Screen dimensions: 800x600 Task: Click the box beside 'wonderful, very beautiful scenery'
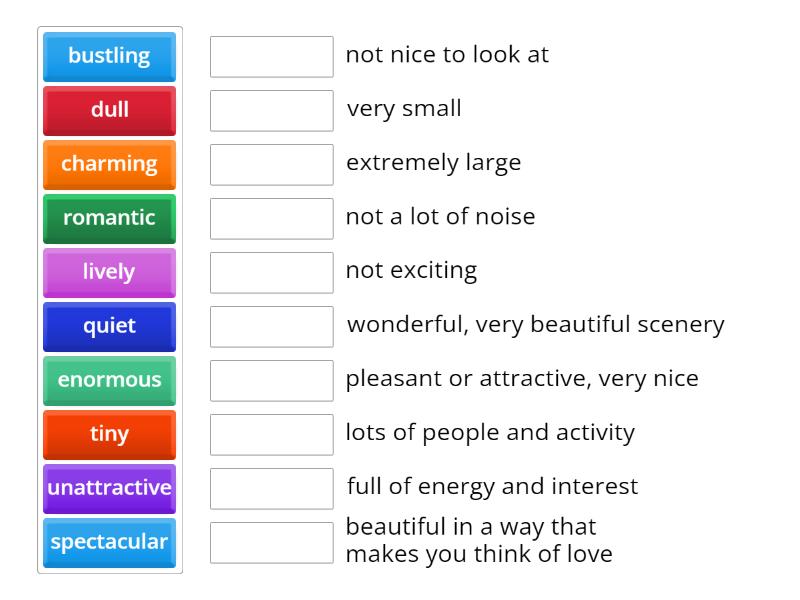click(272, 327)
